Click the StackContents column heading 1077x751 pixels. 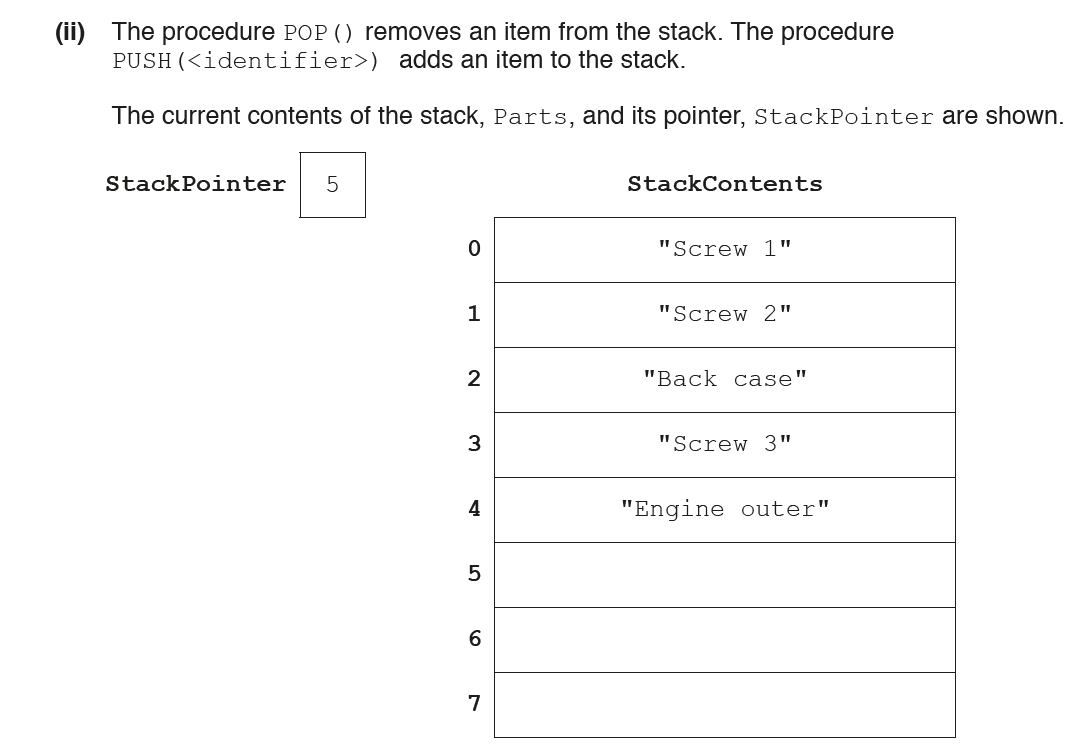click(724, 184)
